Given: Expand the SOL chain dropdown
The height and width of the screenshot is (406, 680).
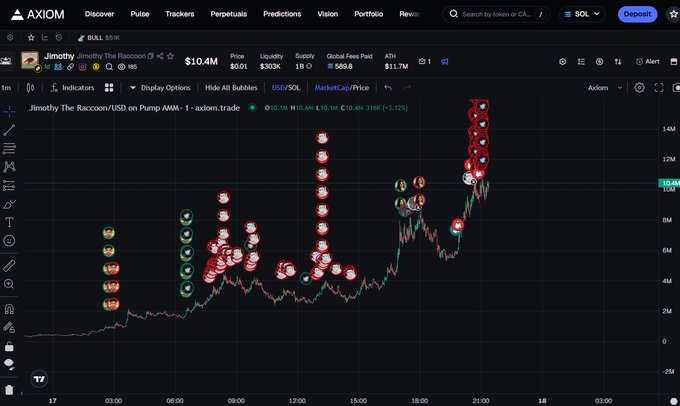Looking at the screenshot, I should click(x=582, y=14).
